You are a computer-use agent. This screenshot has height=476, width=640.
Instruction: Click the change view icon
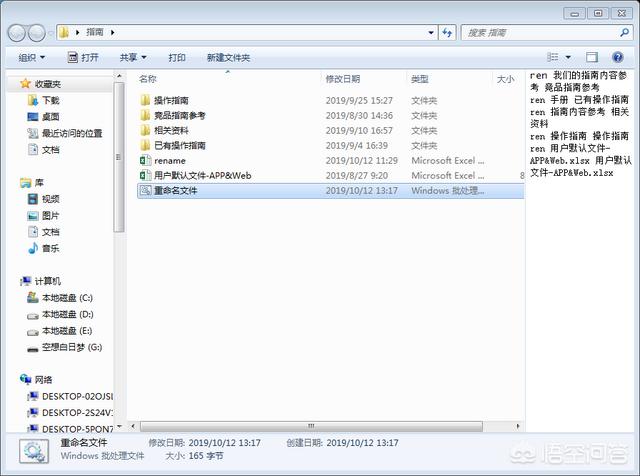pyautogui.click(x=552, y=57)
